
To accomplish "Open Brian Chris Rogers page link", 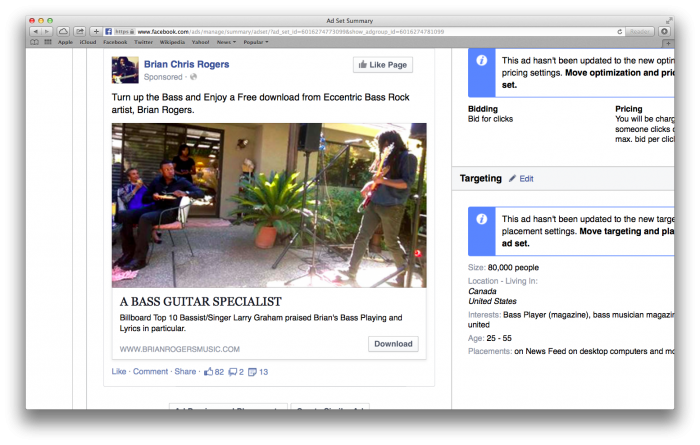I will click(x=186, y=64).
